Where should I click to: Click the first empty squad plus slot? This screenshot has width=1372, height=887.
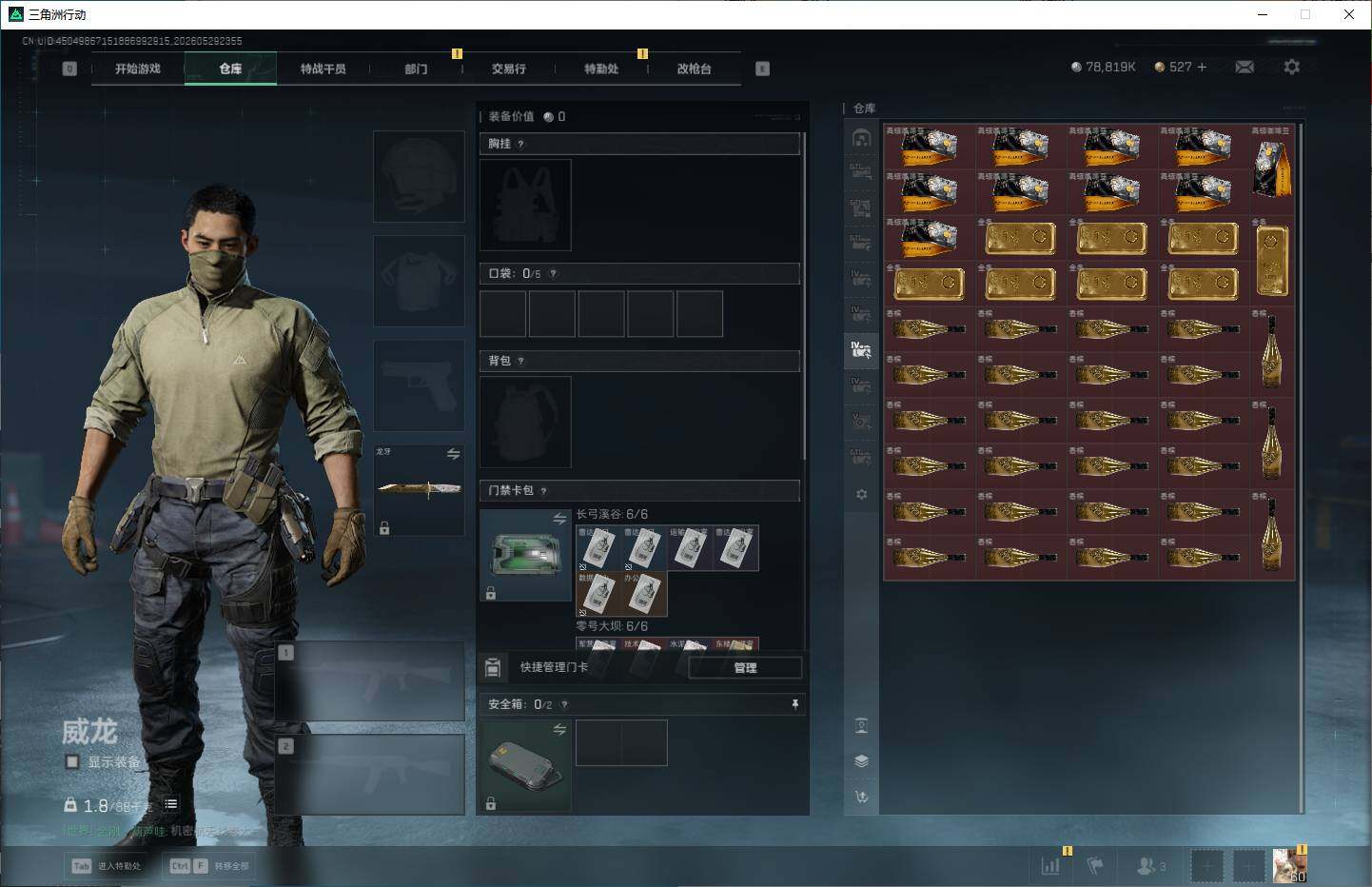point(1206,866)
